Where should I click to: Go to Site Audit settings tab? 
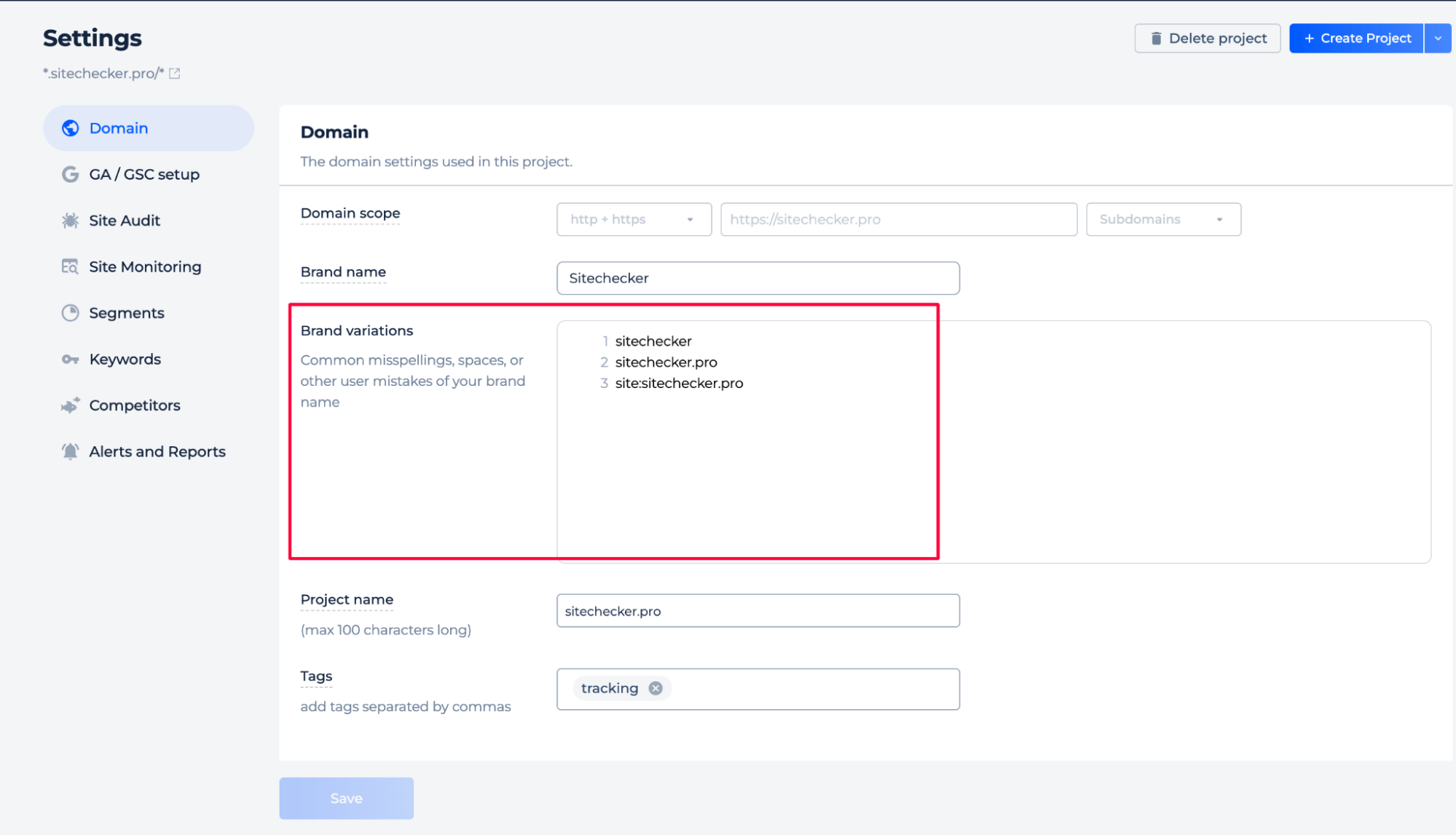click(x=125, y=221)
